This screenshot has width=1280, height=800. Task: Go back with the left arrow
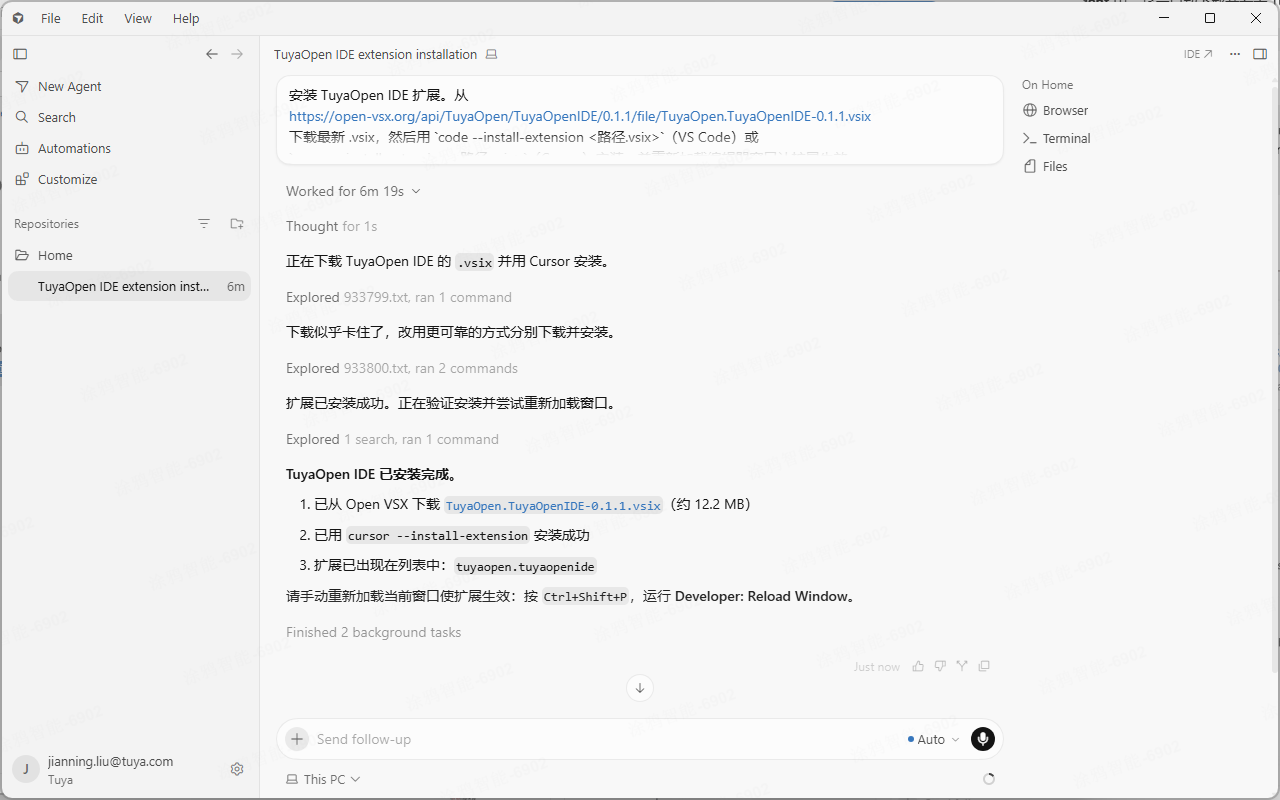point(212,54)
